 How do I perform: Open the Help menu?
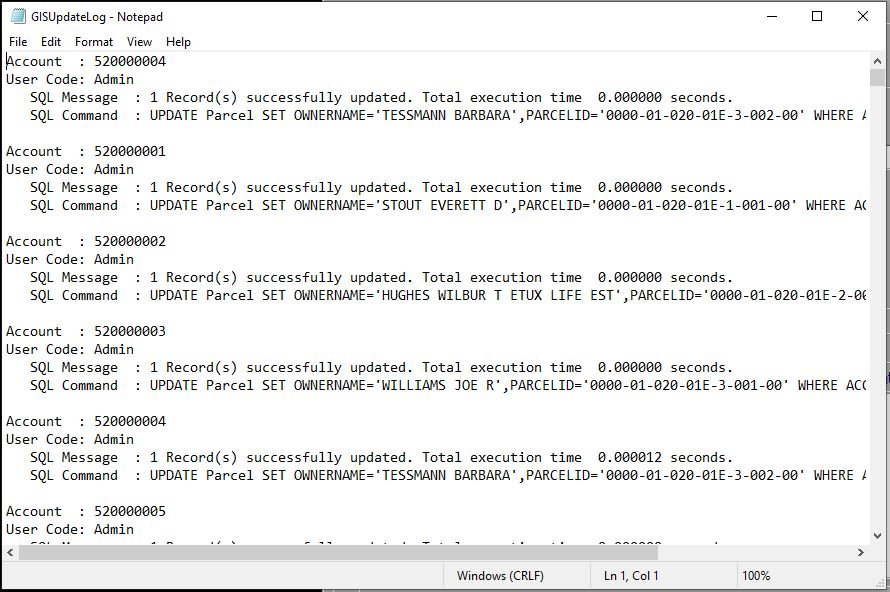pos(179,42)
